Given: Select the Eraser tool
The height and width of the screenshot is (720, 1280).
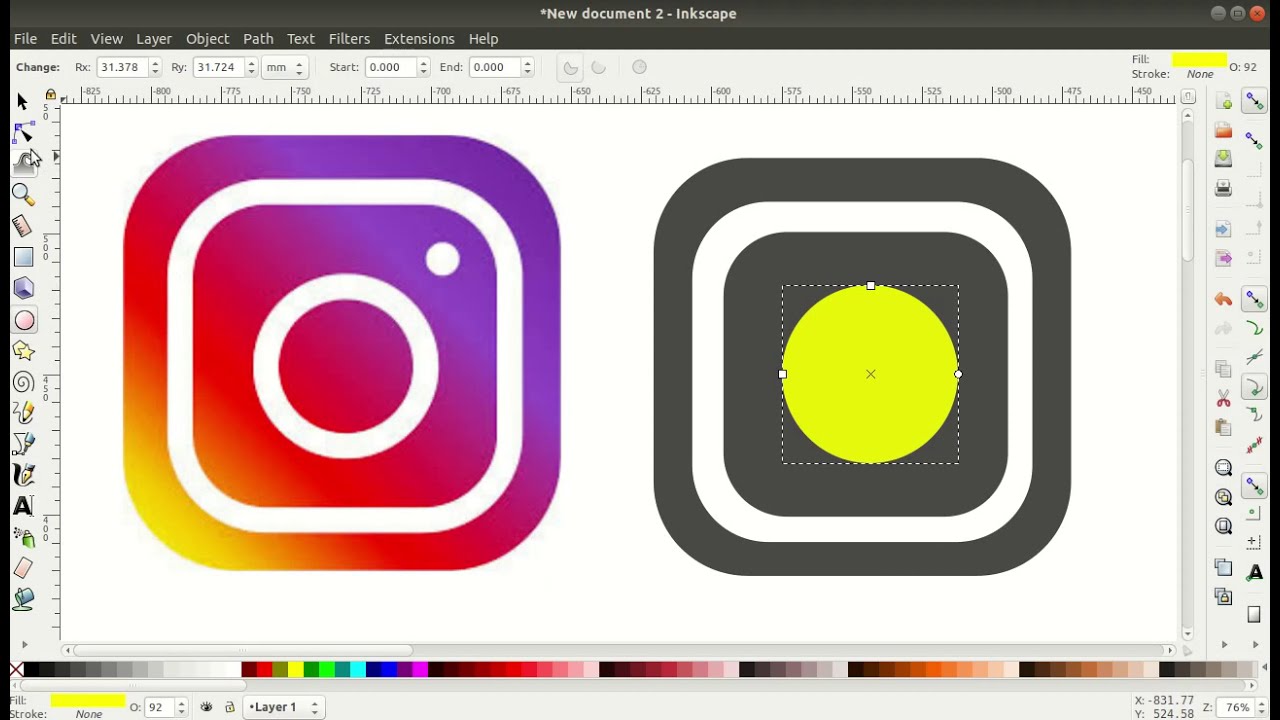Looking at the screenshot, I should tap(23, 568).
